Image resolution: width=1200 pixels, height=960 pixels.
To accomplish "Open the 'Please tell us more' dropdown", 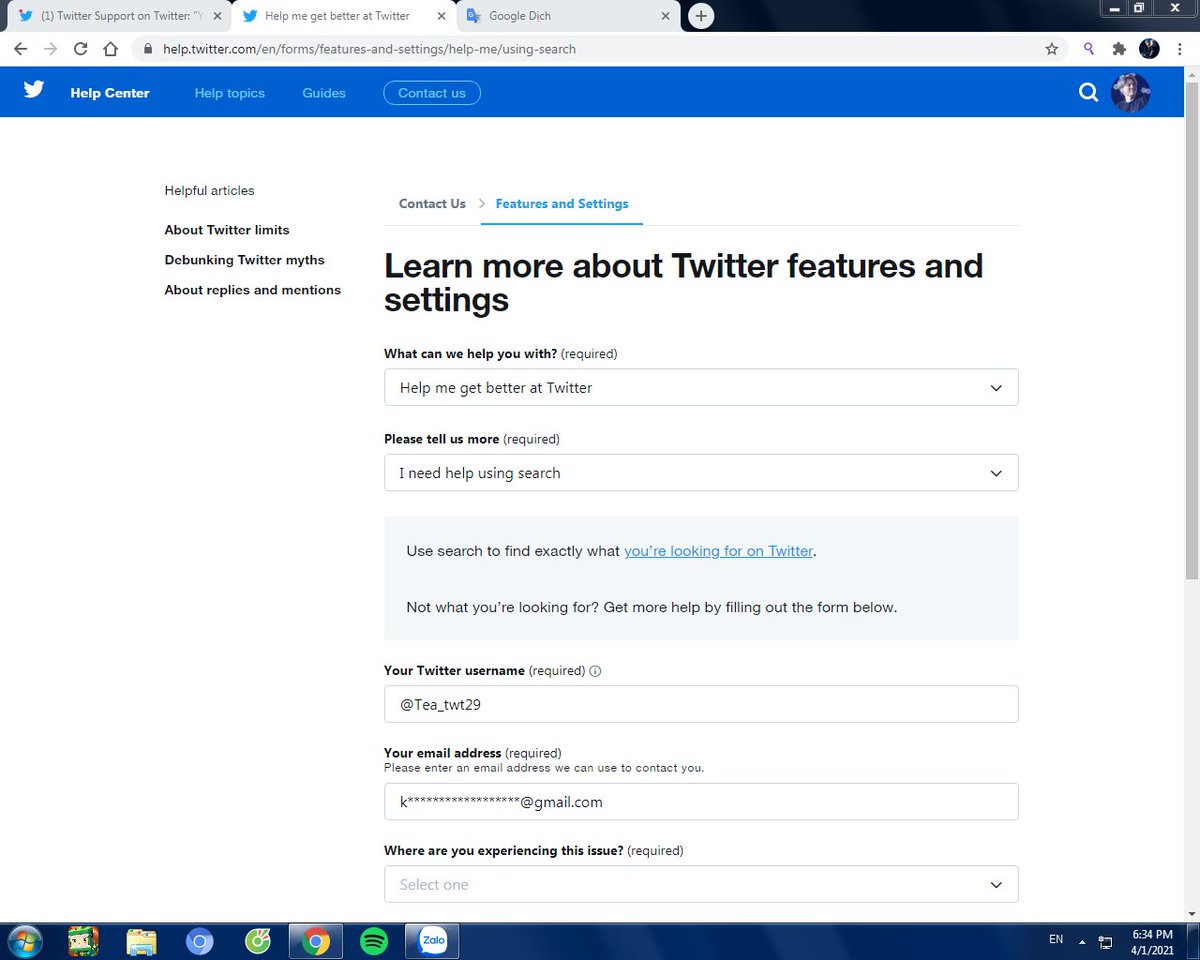I will (701, 473).
